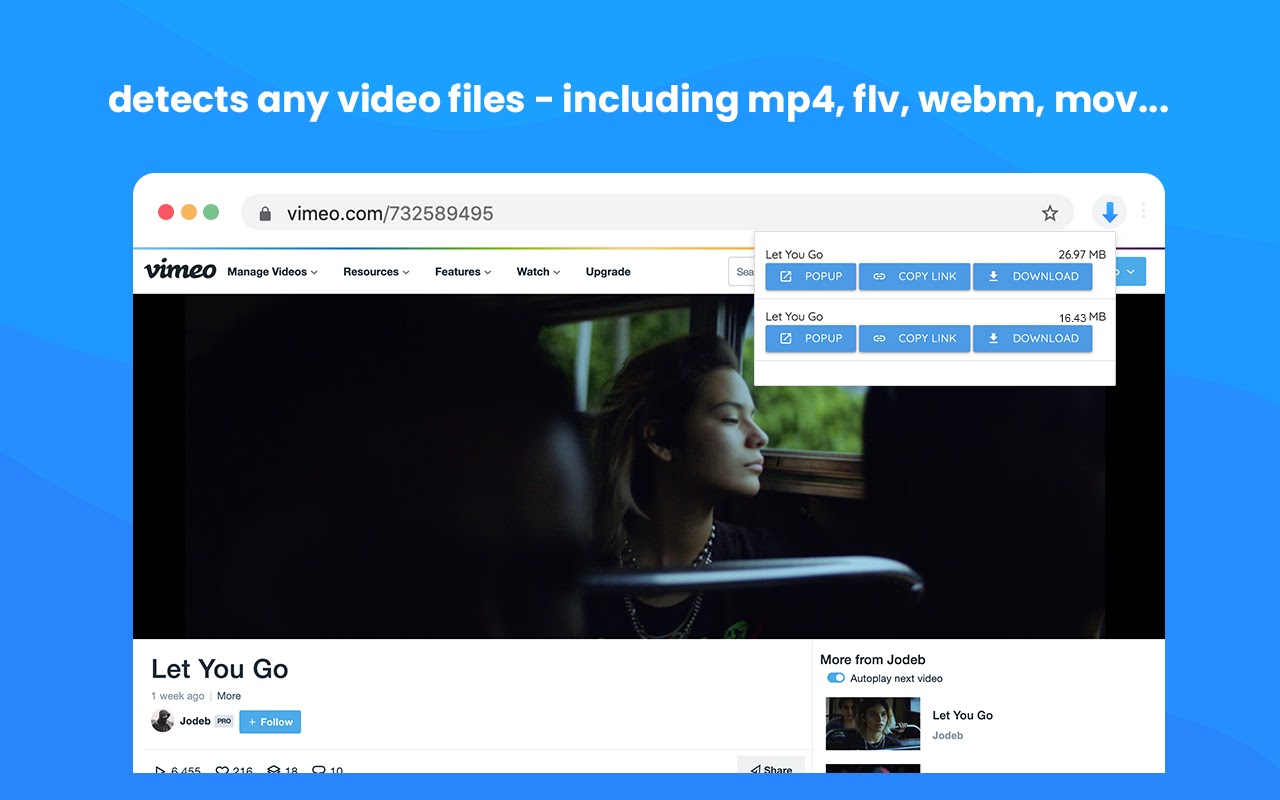Click the 'Let You Go' video title heading

pos(220,669)
